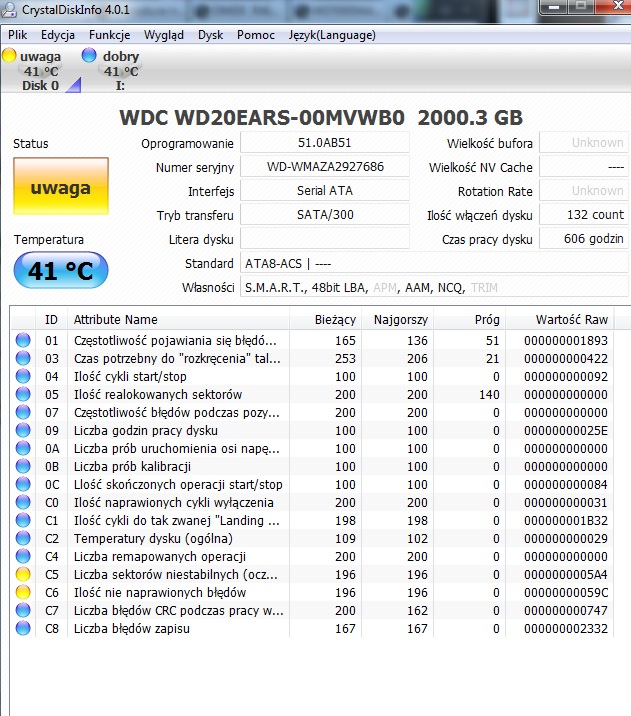The height and width of the screenshot is (716, 631).
Task: Click the Standard field ATA8-ACS
Action: coord(434,263)
